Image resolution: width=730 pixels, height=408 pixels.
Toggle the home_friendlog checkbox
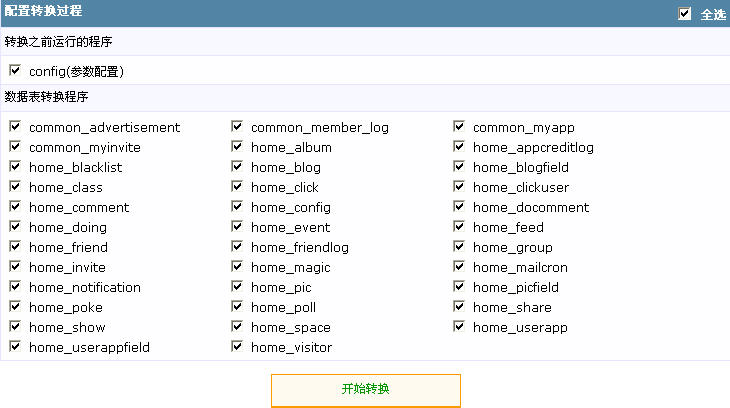tap(237, 247)
